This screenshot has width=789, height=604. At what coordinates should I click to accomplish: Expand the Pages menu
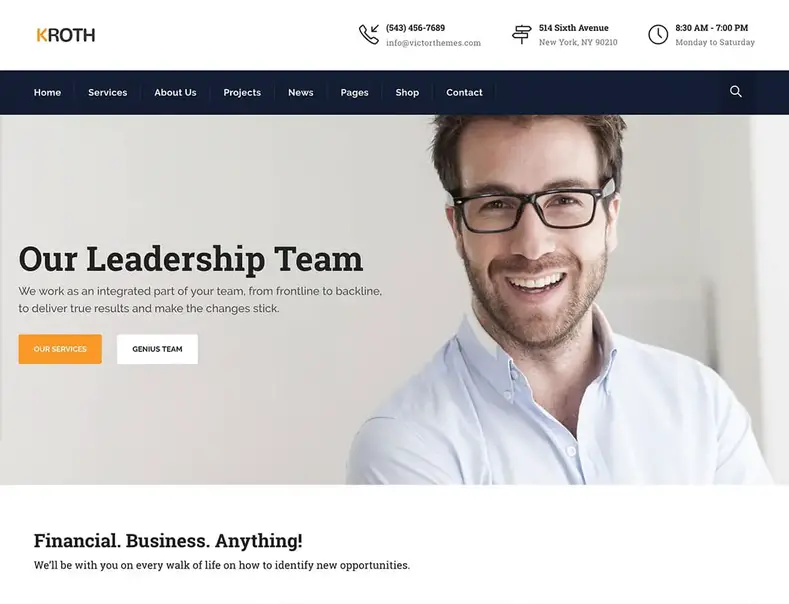(x=354, y=93)
